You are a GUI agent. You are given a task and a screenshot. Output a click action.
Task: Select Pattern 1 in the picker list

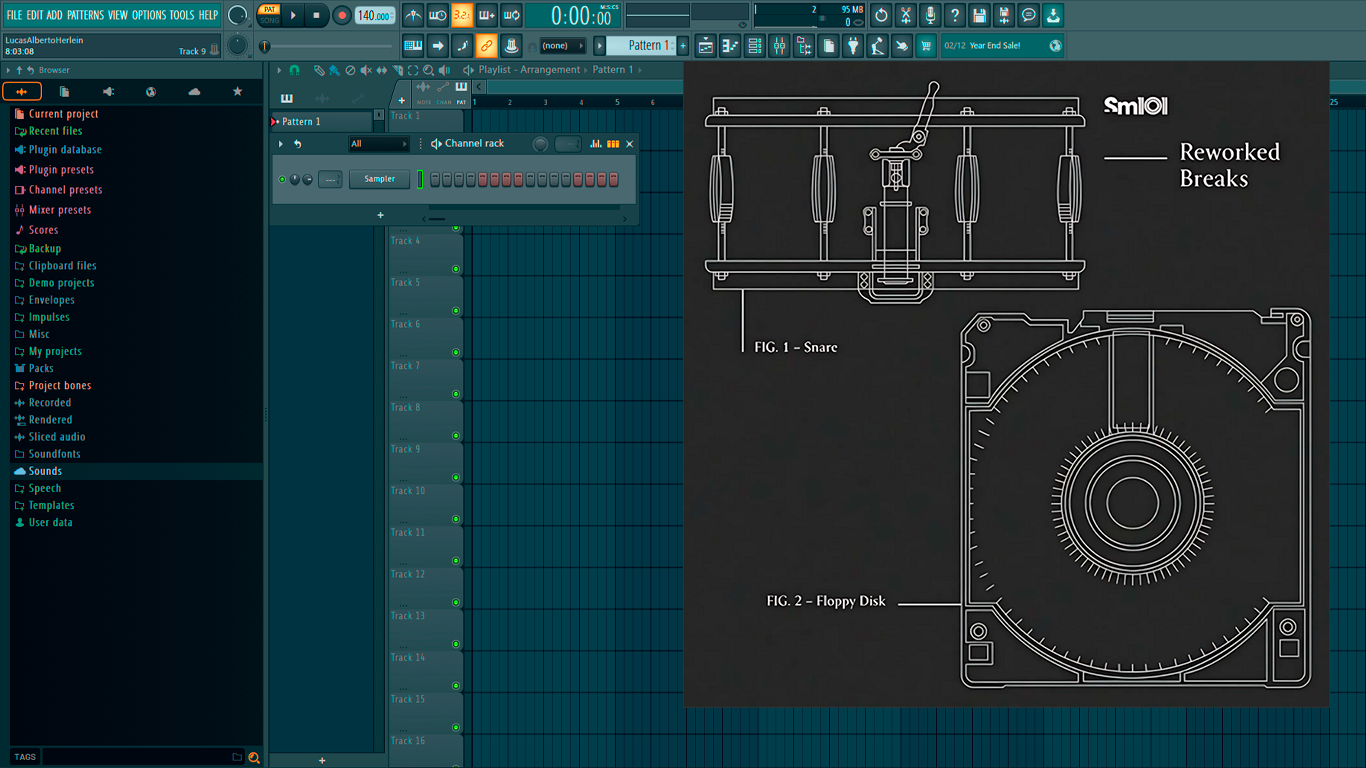pos(321,121)
